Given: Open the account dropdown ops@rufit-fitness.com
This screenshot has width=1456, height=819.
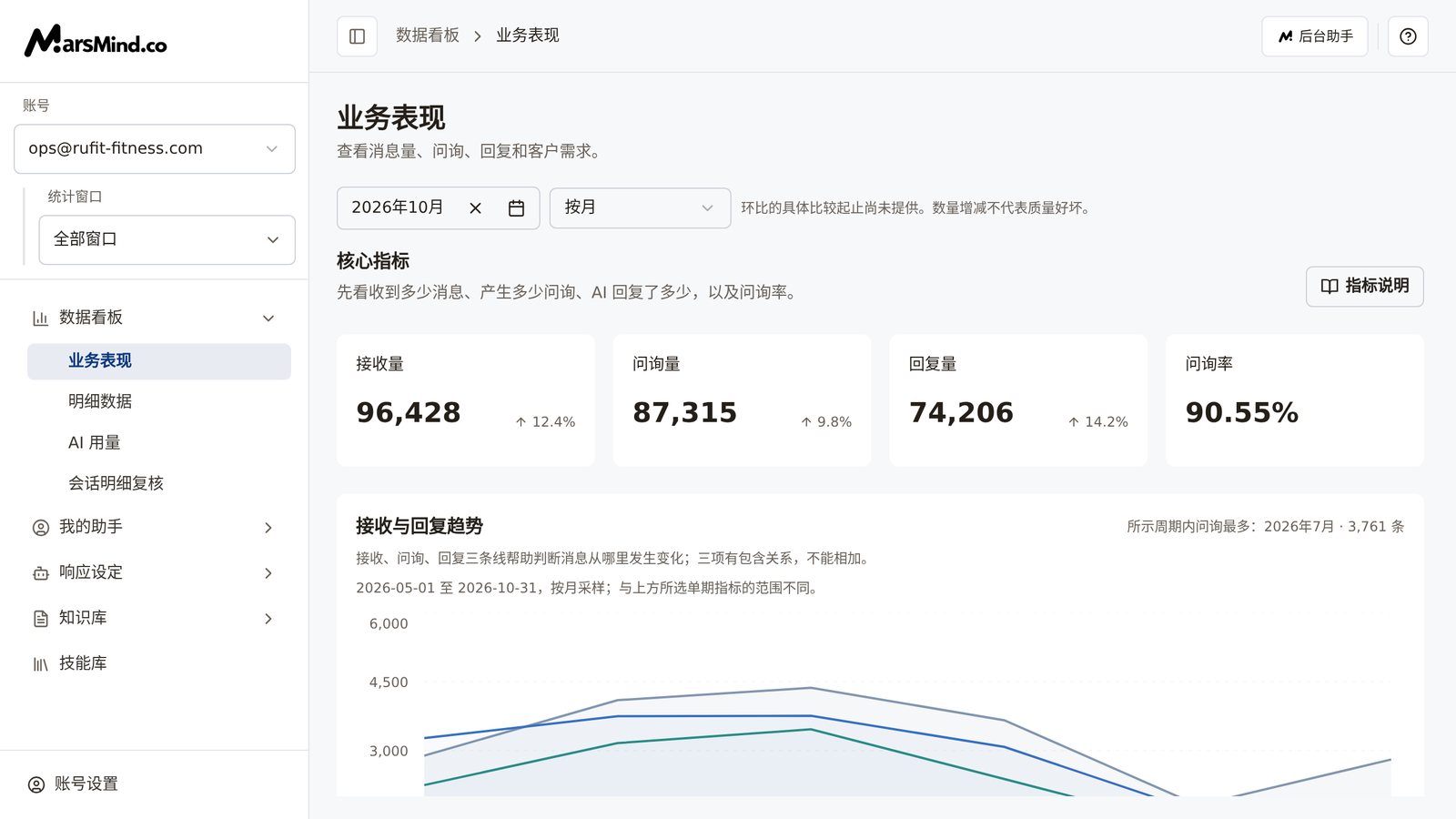Looking at the screenshot, I should point(155,149).
